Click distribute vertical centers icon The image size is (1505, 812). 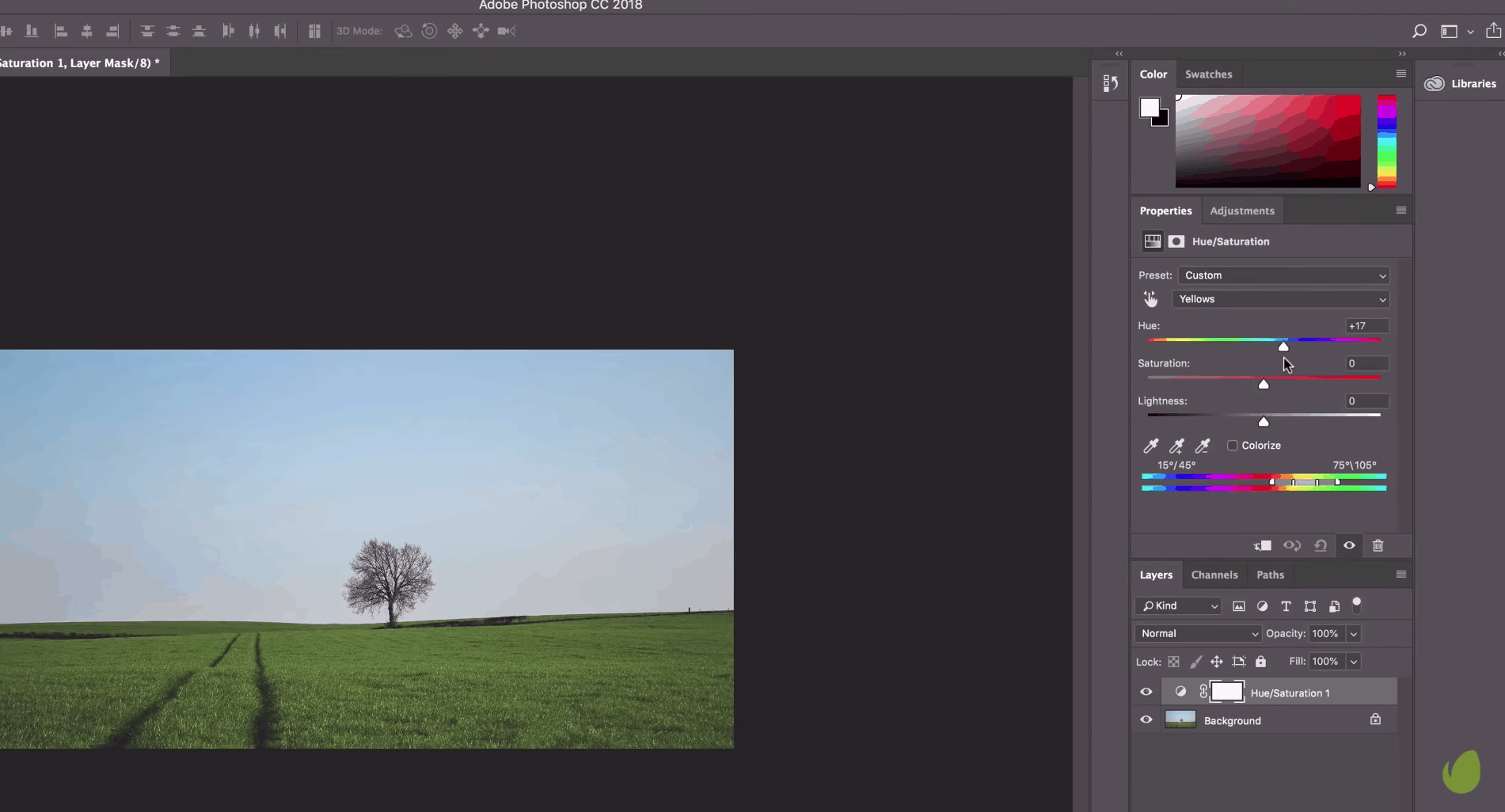(173, 31)
